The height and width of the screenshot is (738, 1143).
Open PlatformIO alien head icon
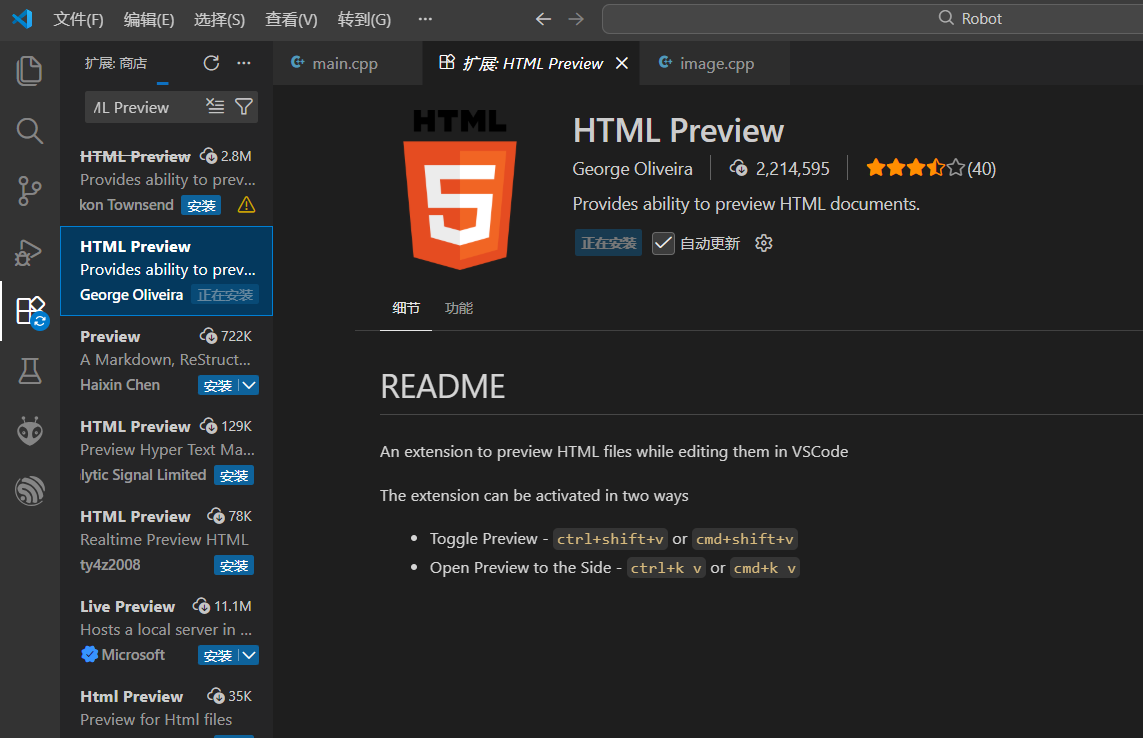pyautogui.click(x=30, y=431)
